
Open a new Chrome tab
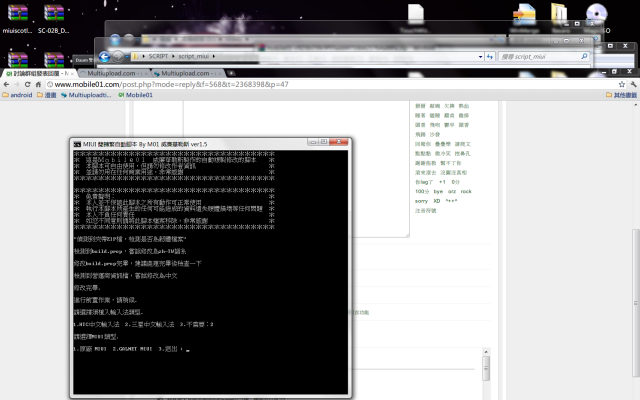click(231, 73)
